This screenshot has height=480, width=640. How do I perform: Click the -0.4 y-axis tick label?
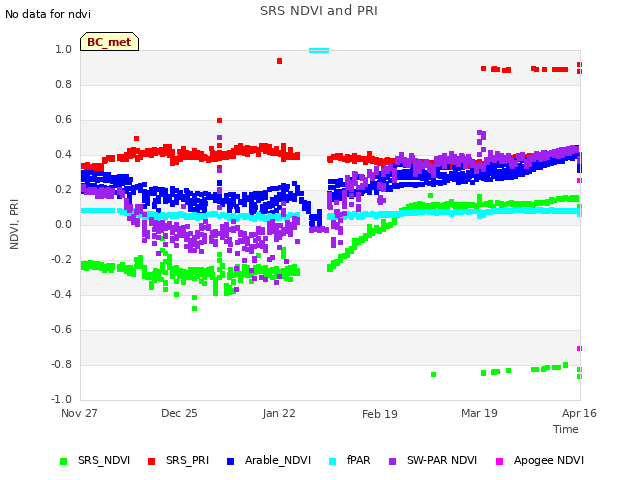point(61,294)
